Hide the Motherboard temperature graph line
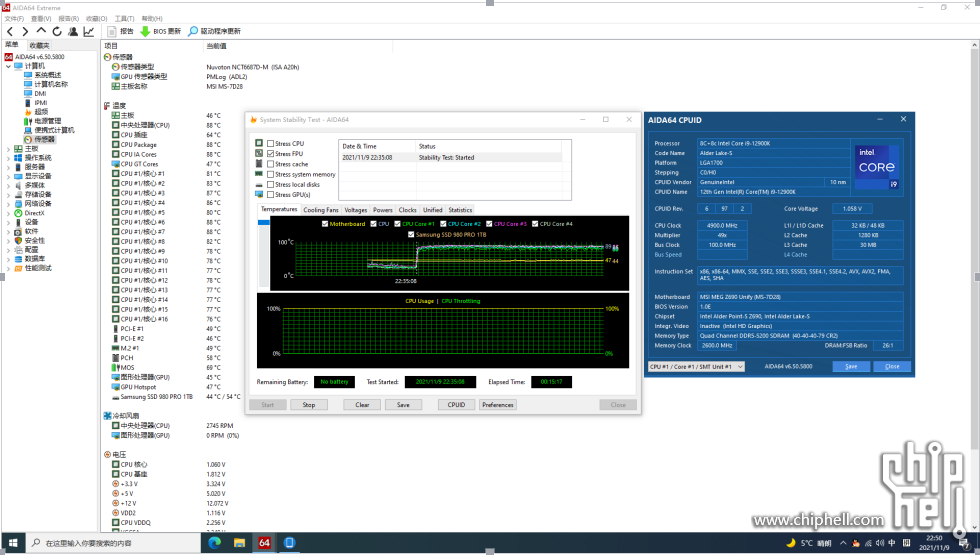Viewport: 980px width, 555px height. (325, 224)
